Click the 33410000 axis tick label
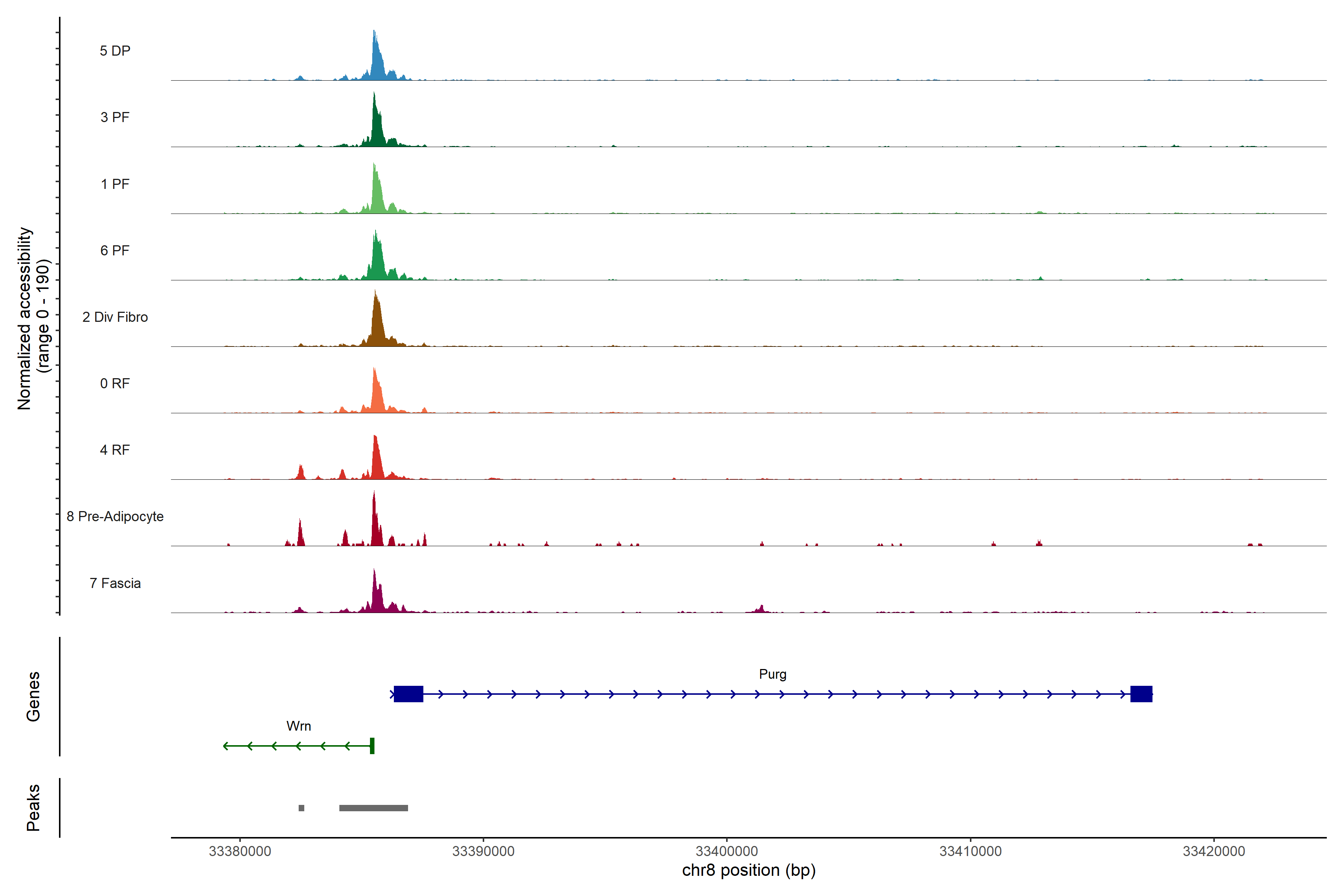The height and width of the screenshot is (896, 1344). 970,852
